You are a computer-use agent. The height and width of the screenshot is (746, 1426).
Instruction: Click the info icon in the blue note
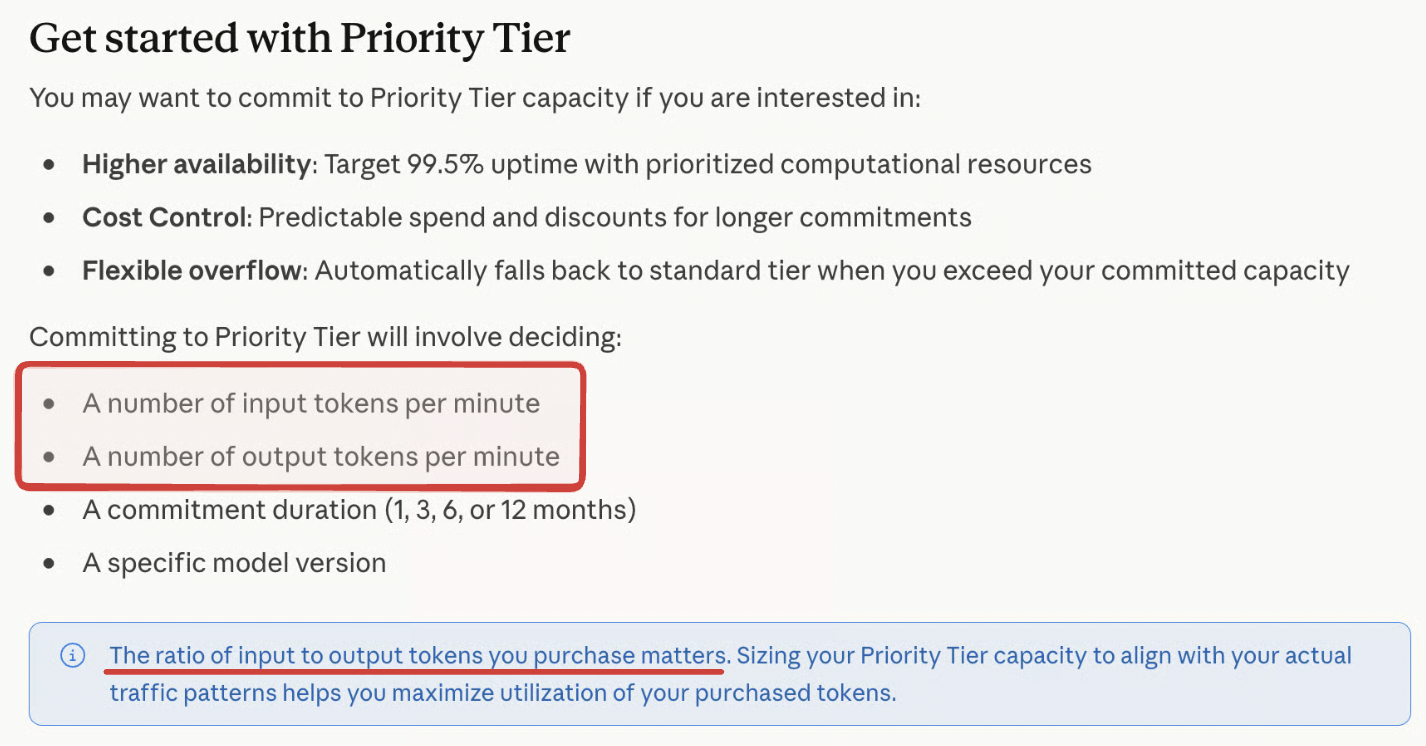[x=73, y=656]
